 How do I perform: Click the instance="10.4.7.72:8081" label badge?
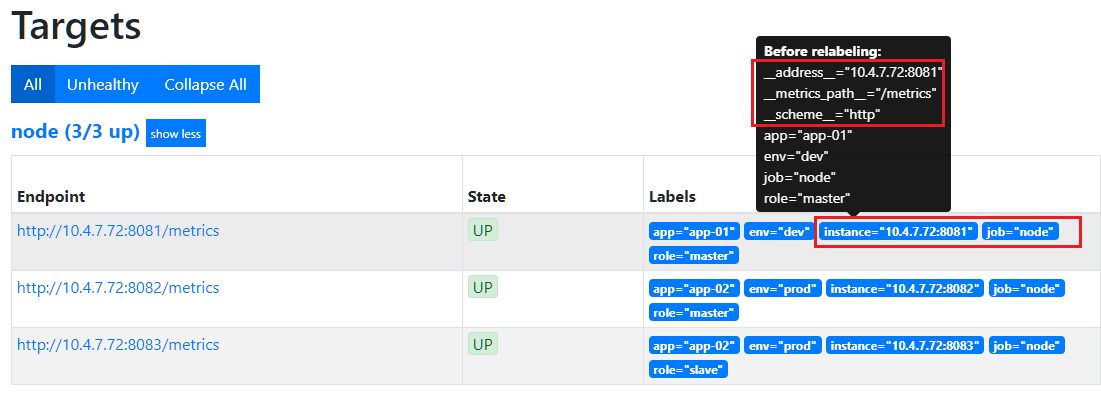click(898, 232)
